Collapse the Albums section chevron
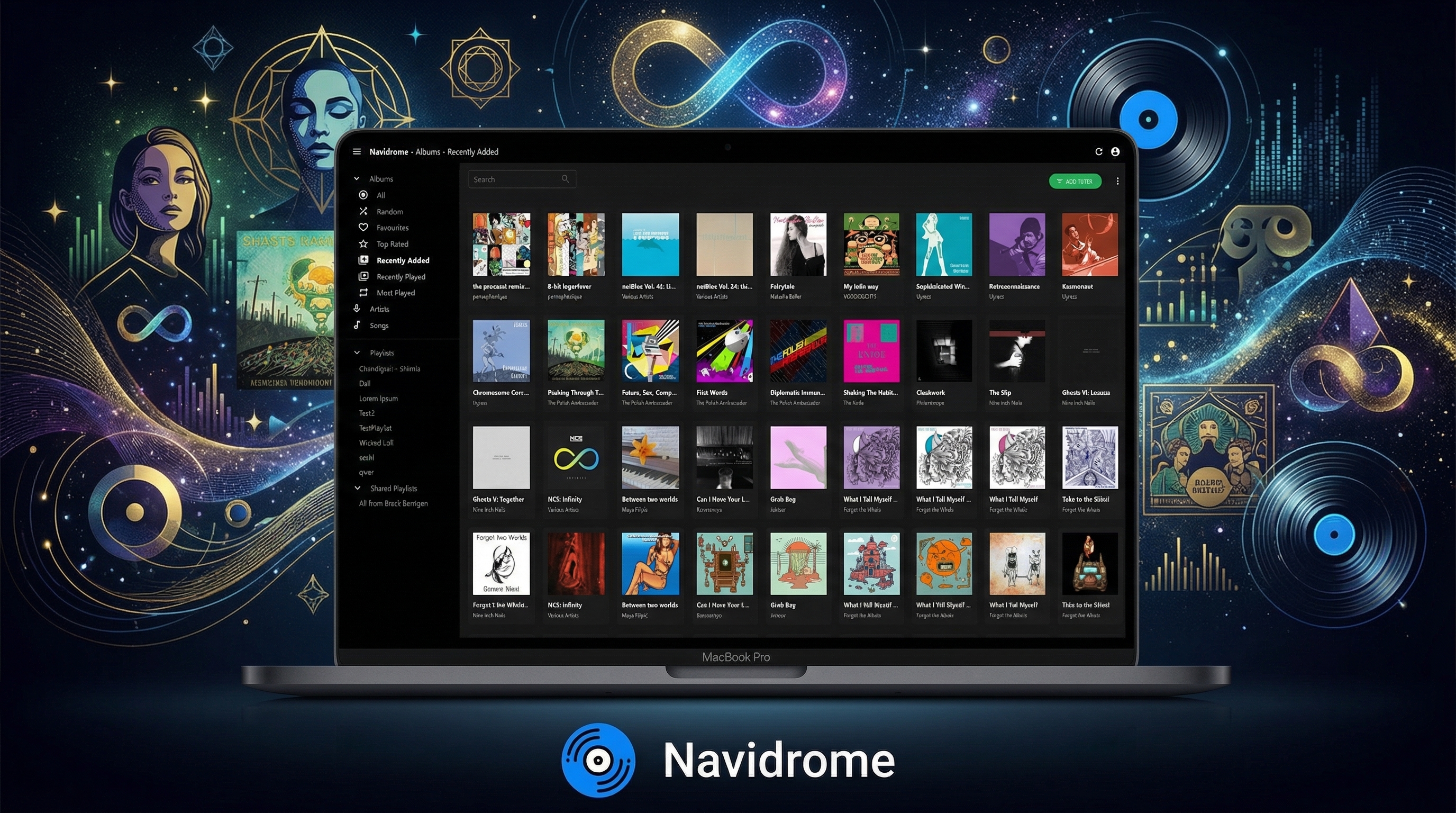Image resolution: width=1456 pixels, height=813 pixels. tap(357, 179)
